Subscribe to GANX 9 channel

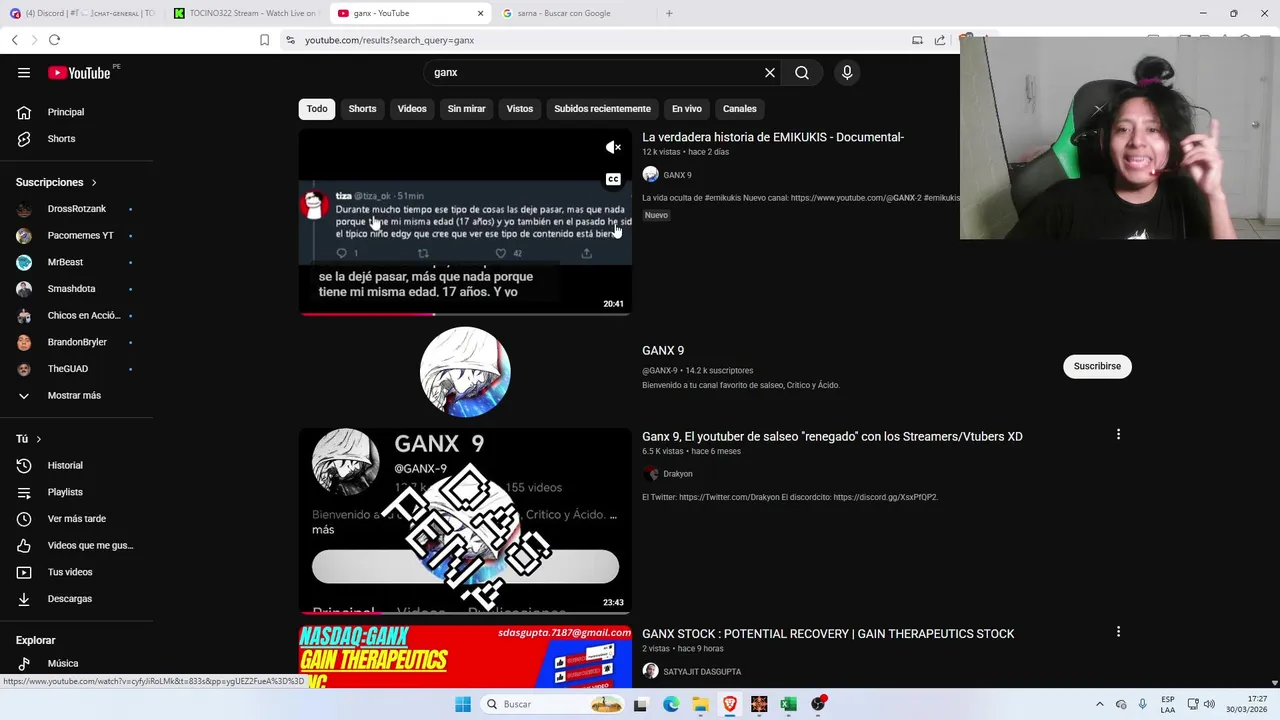point(1097,366)
